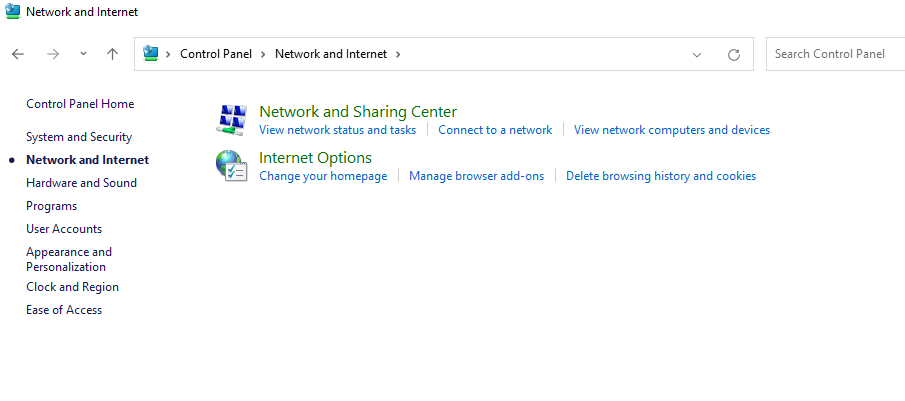
Task: Open View network status and tasks
Action: (337, 130)
